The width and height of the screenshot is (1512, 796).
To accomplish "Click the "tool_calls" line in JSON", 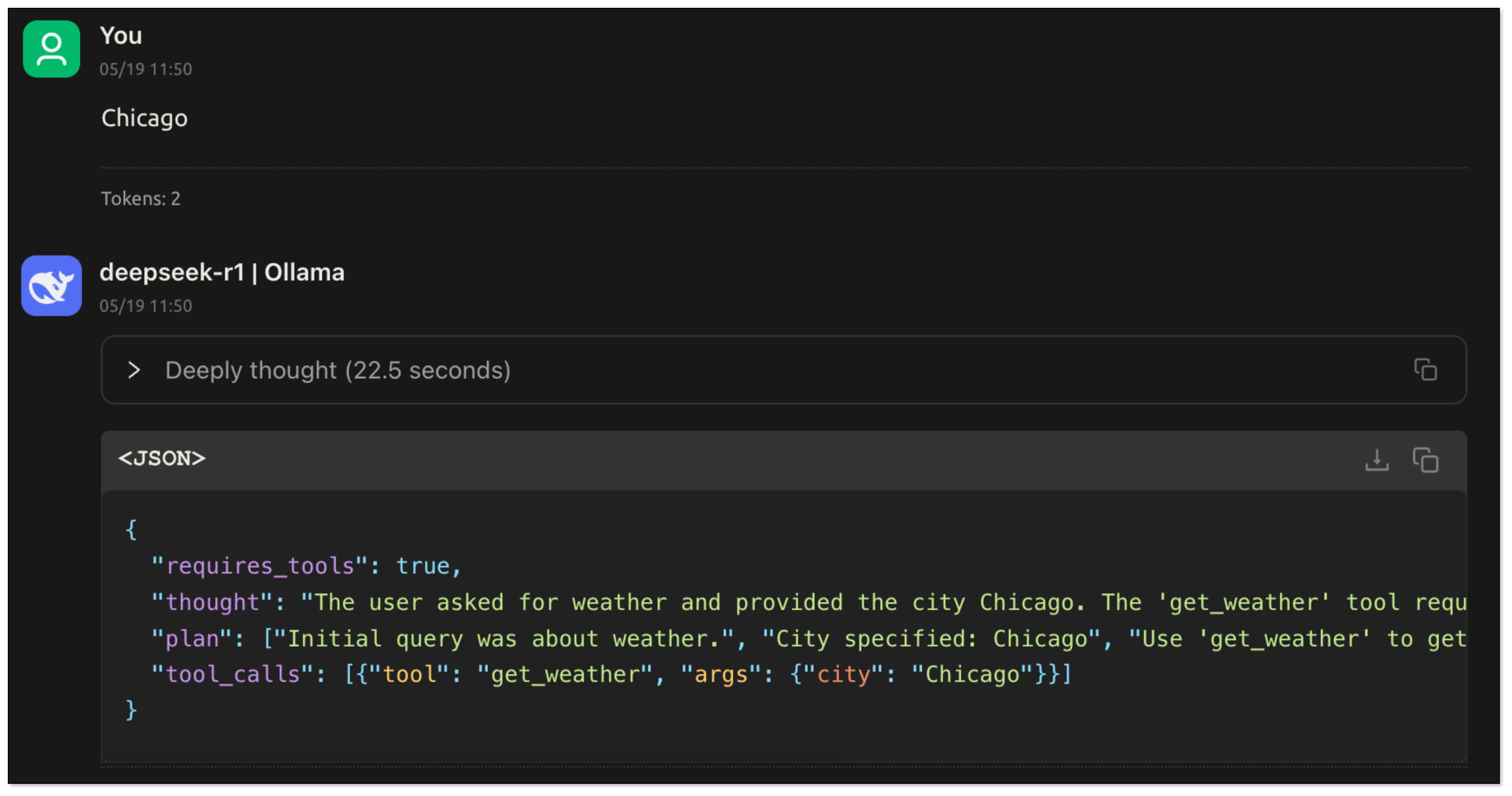I will point(610,675).
